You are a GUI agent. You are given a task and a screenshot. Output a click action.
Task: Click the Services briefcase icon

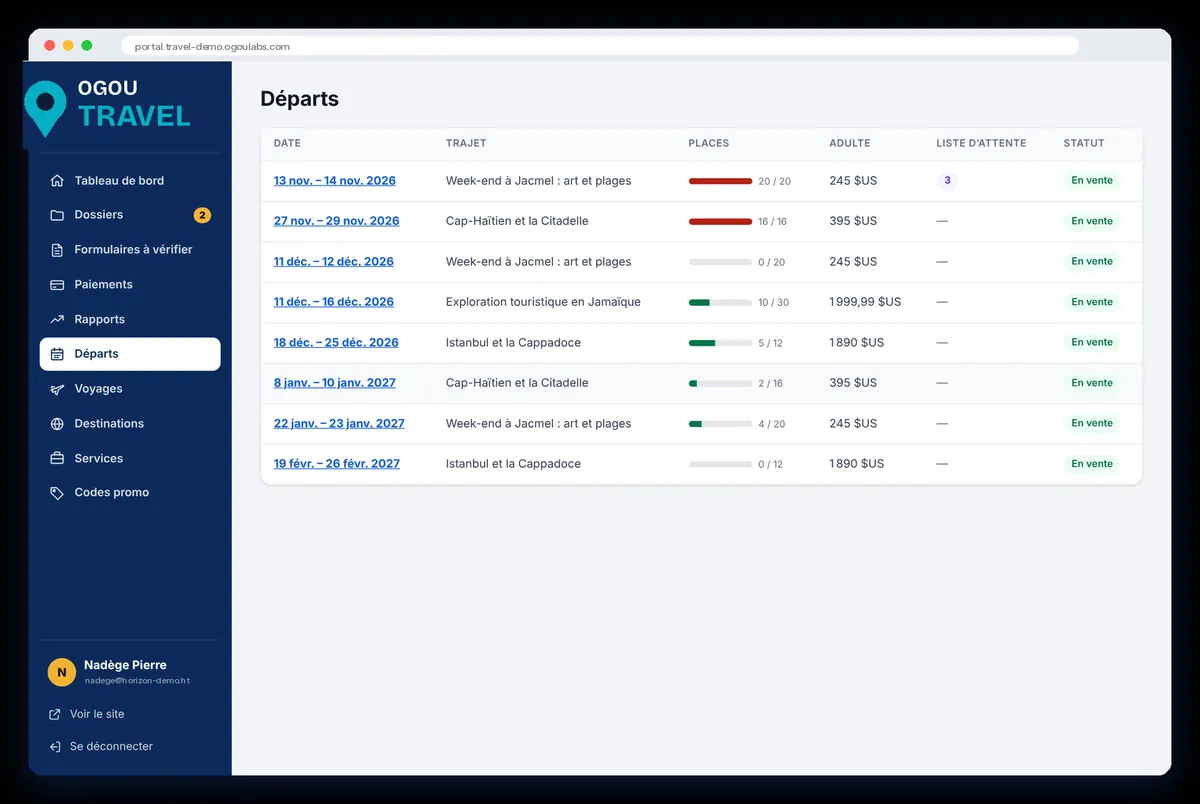57,459
